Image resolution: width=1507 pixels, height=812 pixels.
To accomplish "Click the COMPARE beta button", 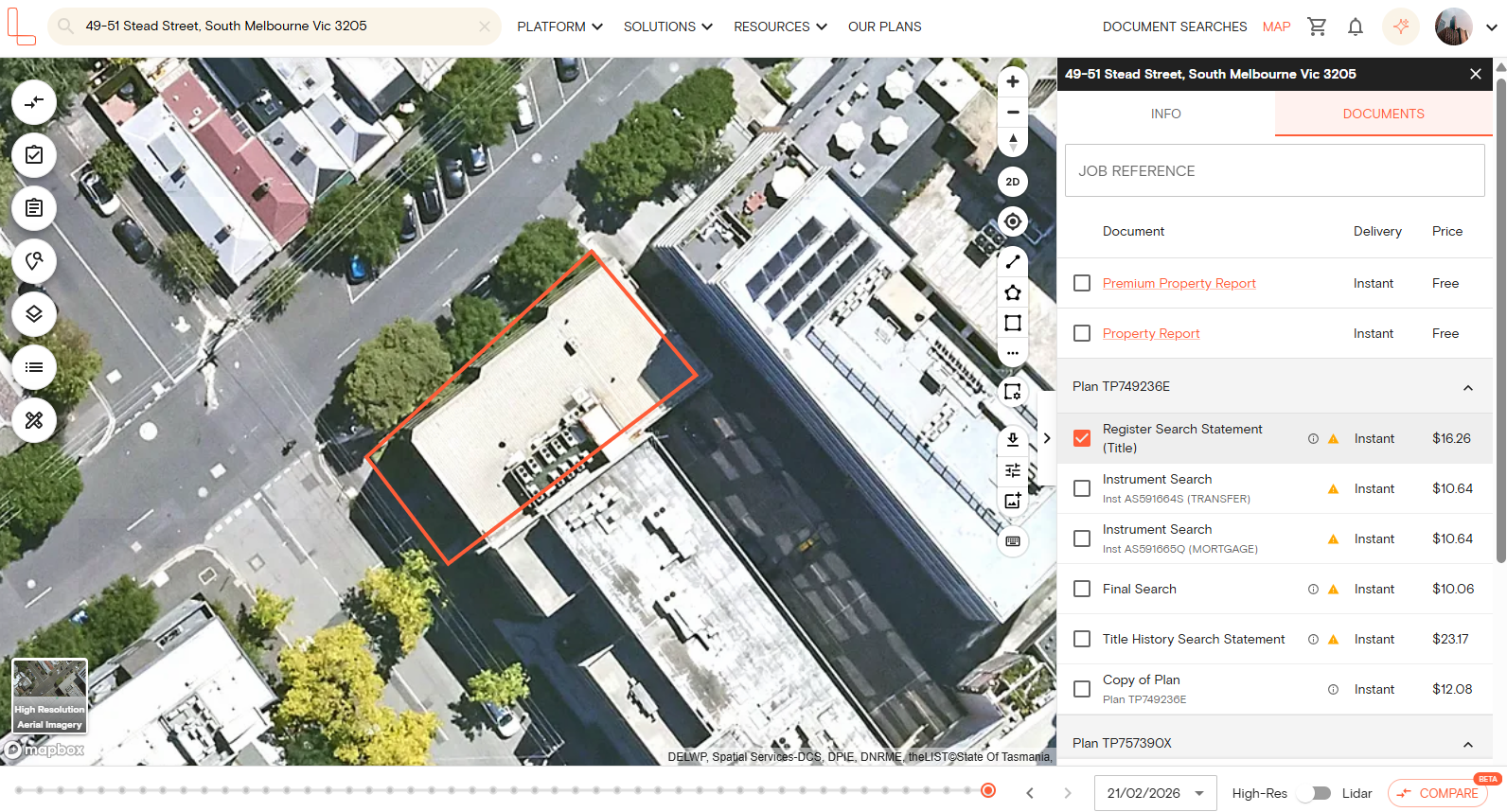I will point(1438,793).
